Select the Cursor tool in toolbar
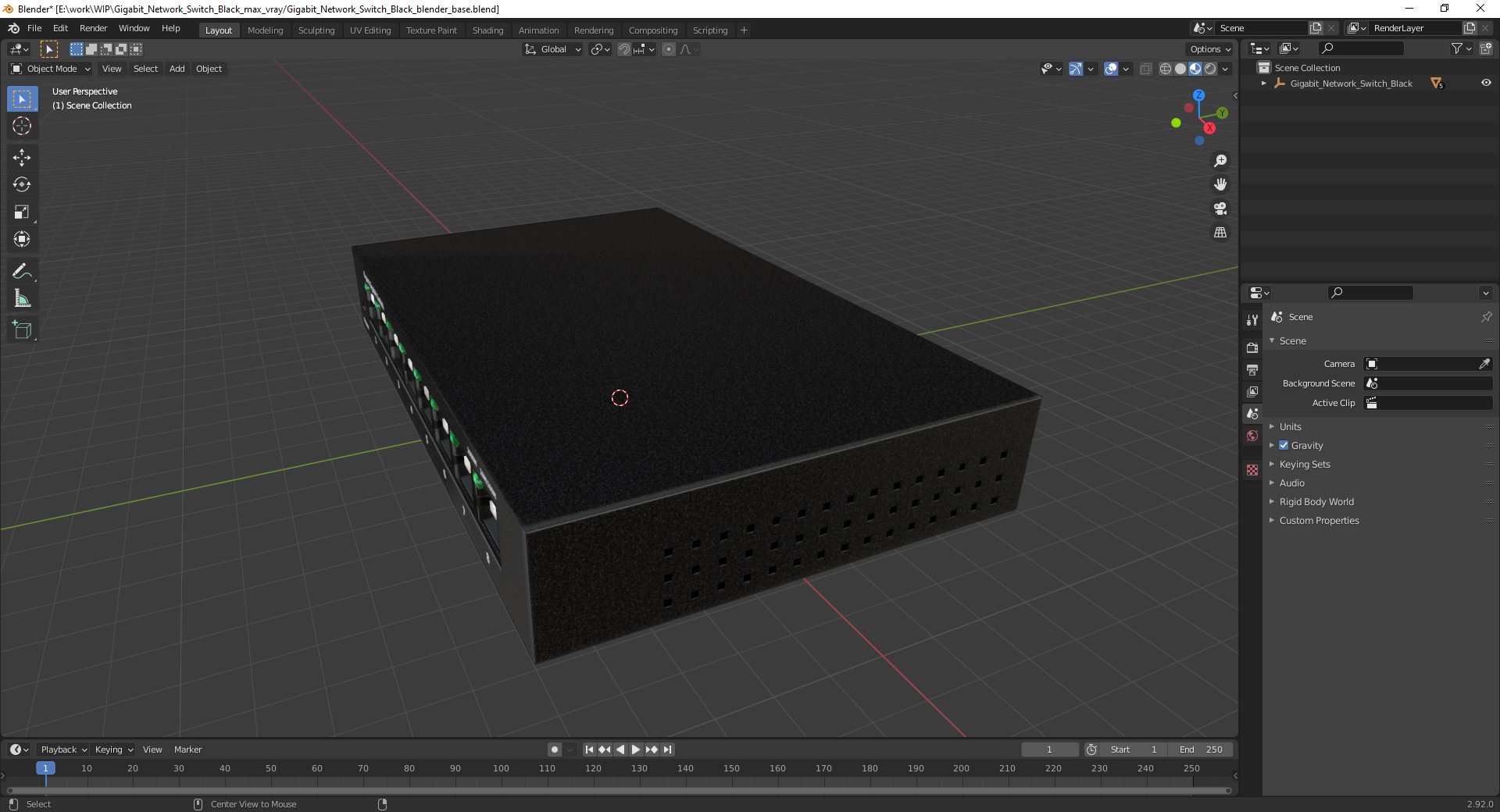 22,126
